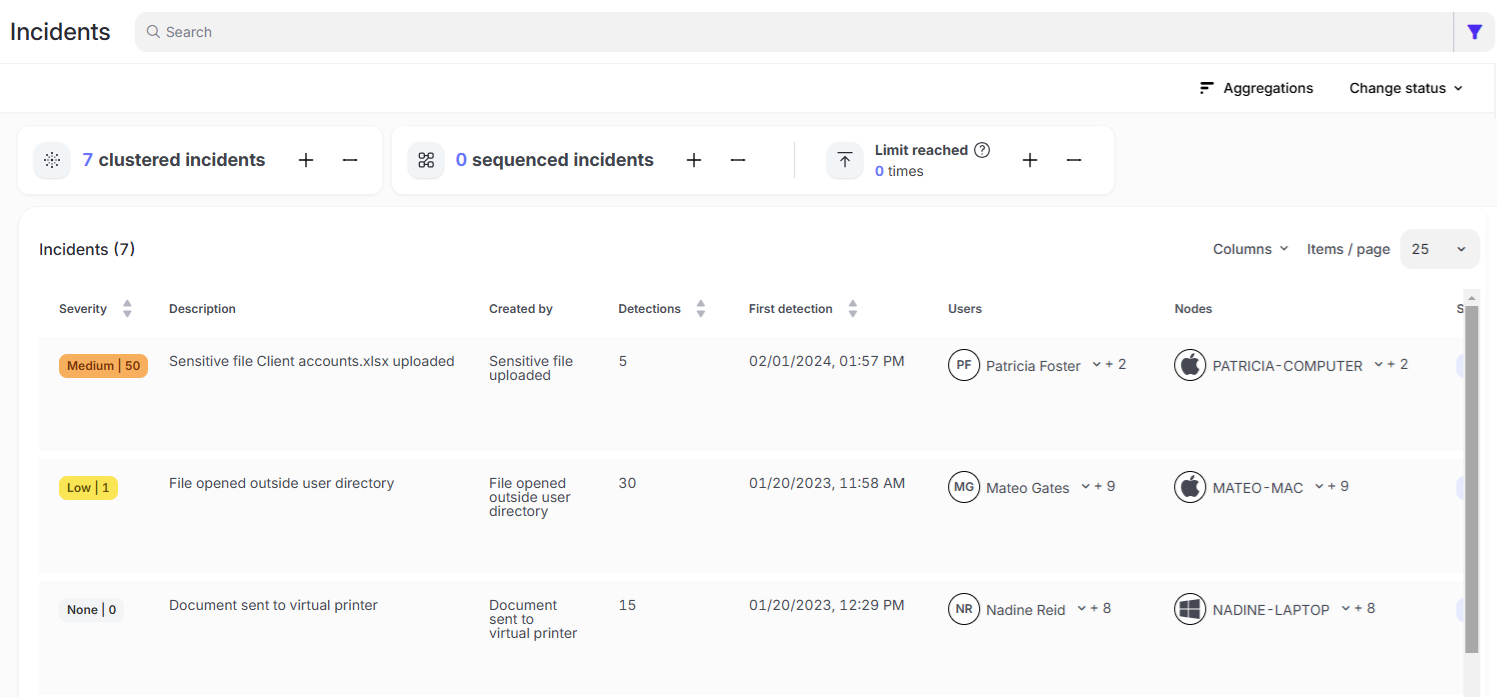Click plus next to clustered incidents
The image size is (1497, 697).
tap(306, 160)
